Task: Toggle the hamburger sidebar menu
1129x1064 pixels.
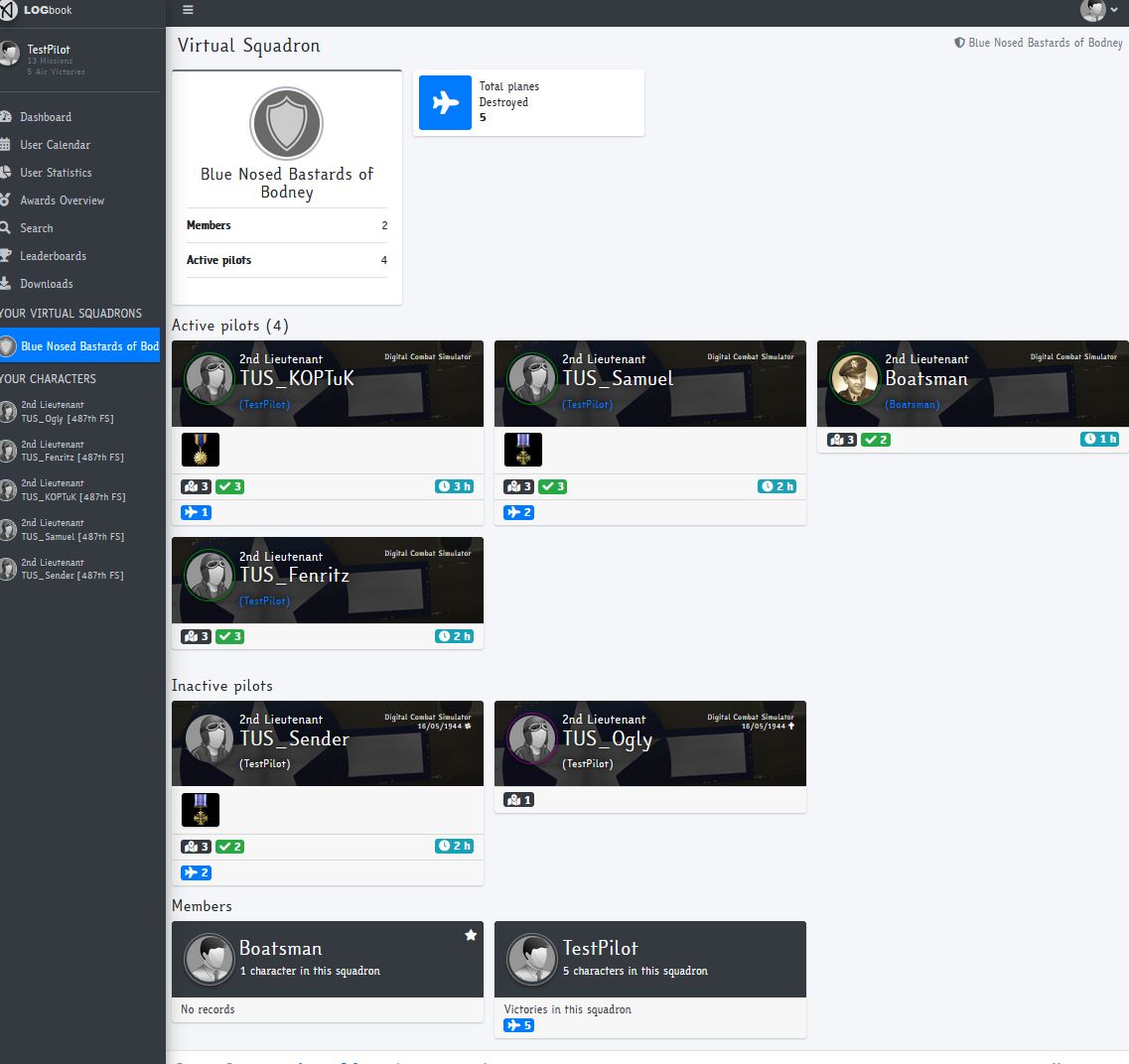Action: (x=188, y=11)
